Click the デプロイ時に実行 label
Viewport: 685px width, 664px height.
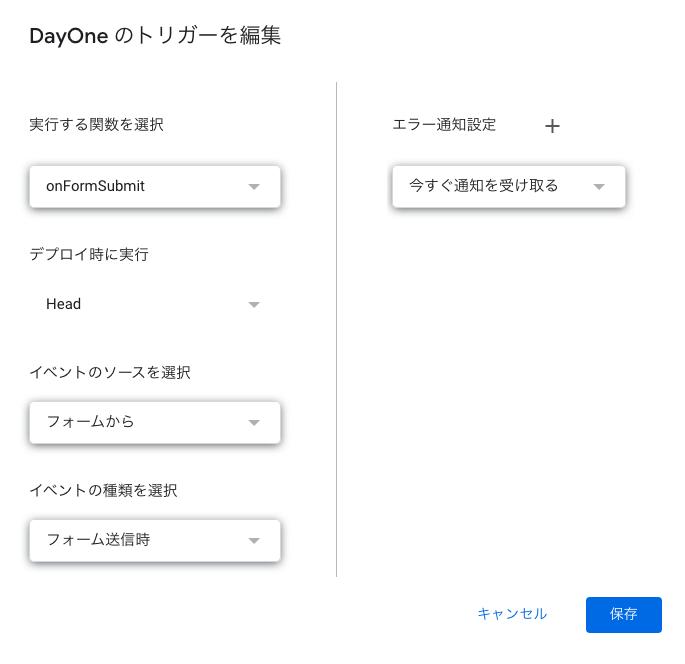pyautogui.click(x=89, y=254)
